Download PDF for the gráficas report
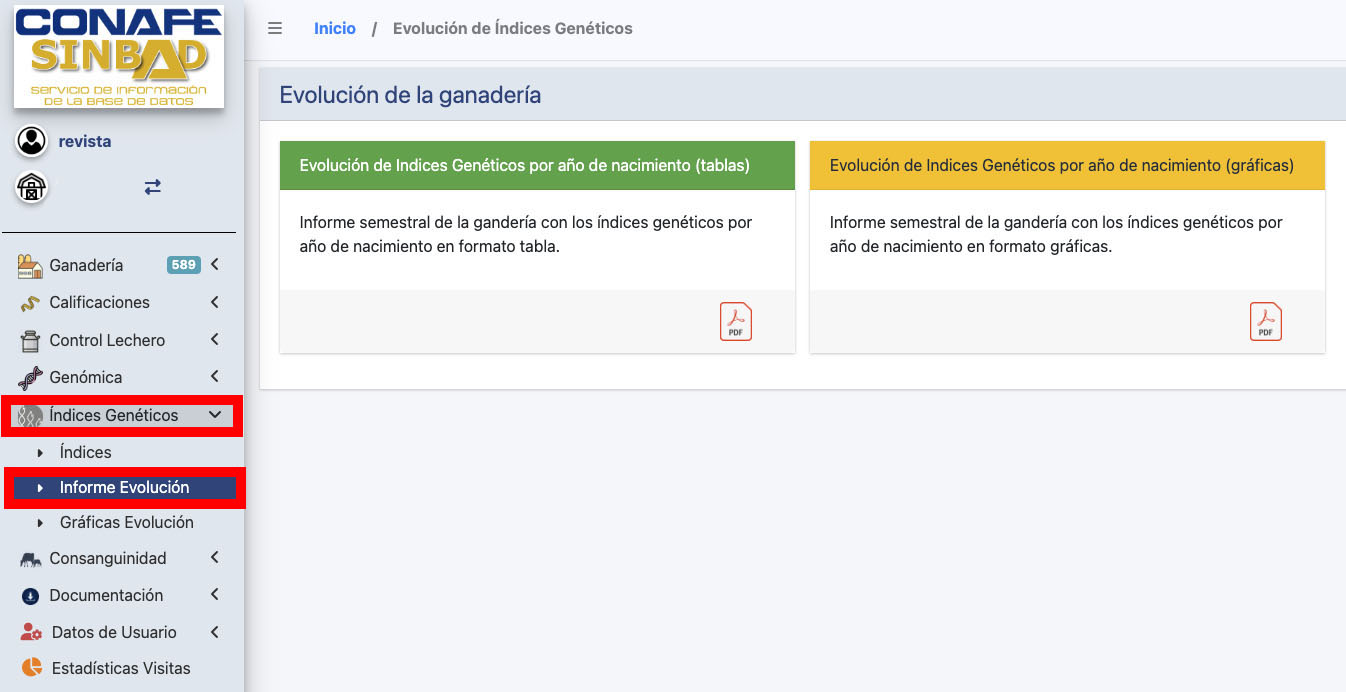 click(1265, 322)
